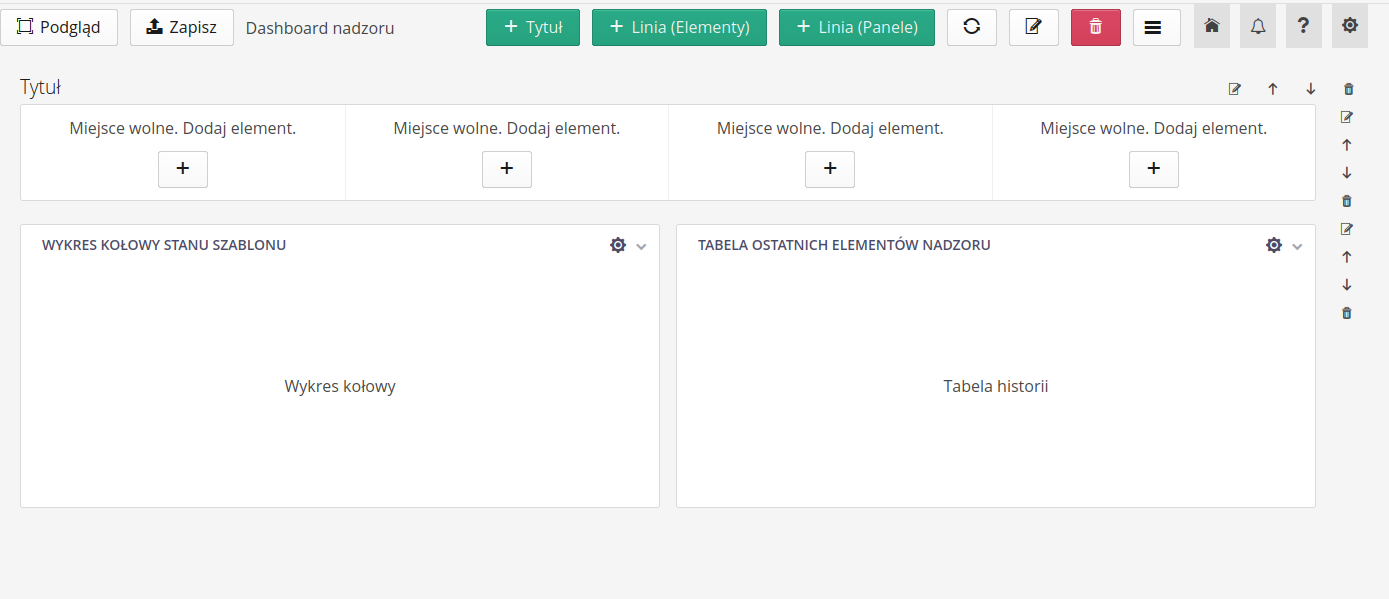Image resolution: width=1389 pixels, height=599 pixels.
Task: Click gear icon on Wykres kołowy panel
Action: (x=618, y=245)
